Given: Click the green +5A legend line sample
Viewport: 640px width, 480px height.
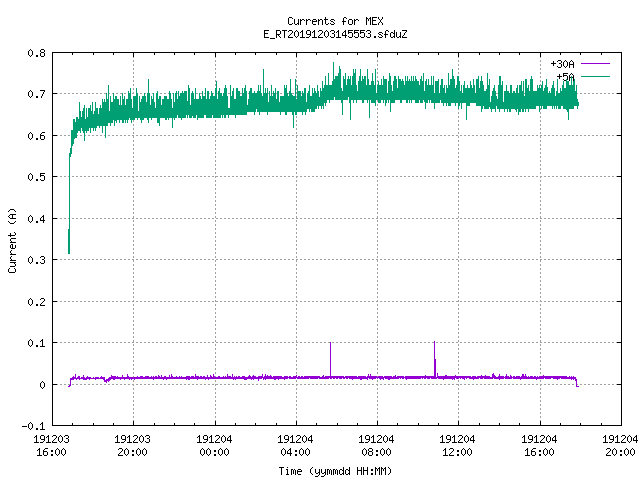Looking at the screenshot, I should click(595, 76).
